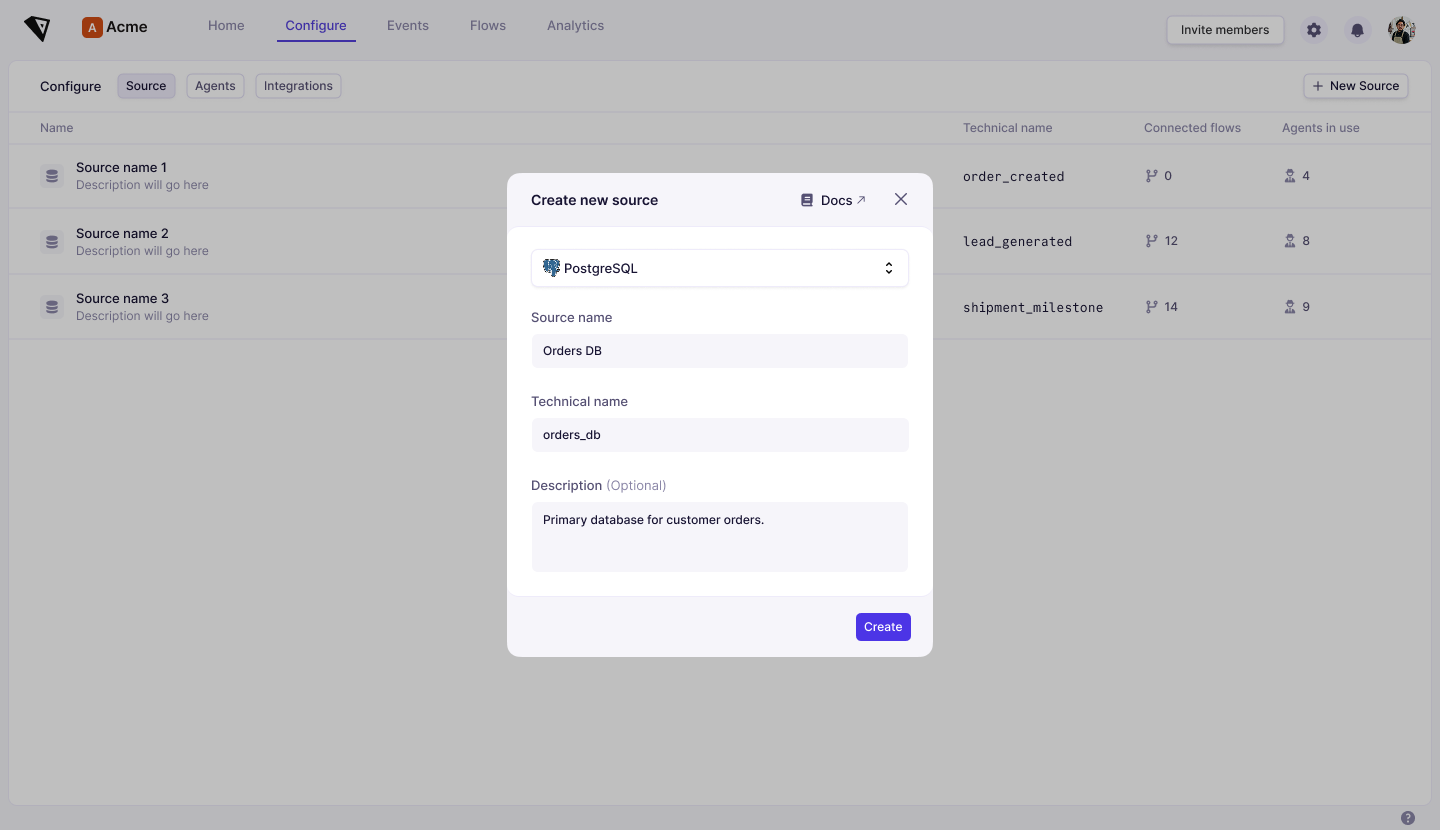Click the connected flows icon in the shipment_milestone row

pyautogui.click(x=1151, y=307)
